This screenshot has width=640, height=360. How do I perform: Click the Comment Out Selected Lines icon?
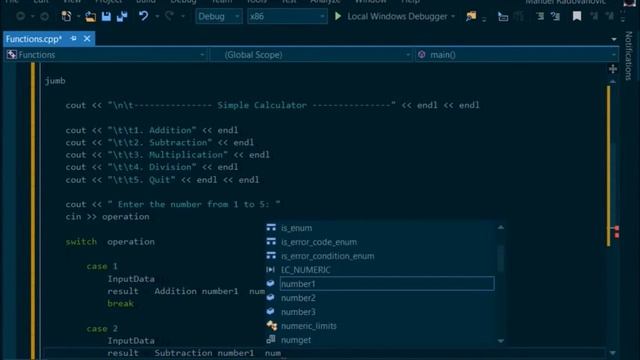pos(540,16)
